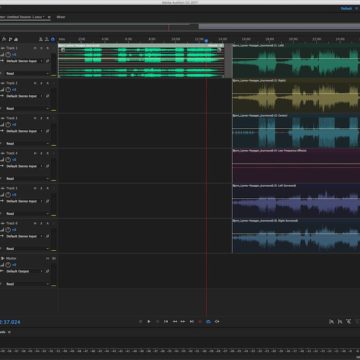Click the second icon in track toolbar
360x360 pixels.
[10, 39]
